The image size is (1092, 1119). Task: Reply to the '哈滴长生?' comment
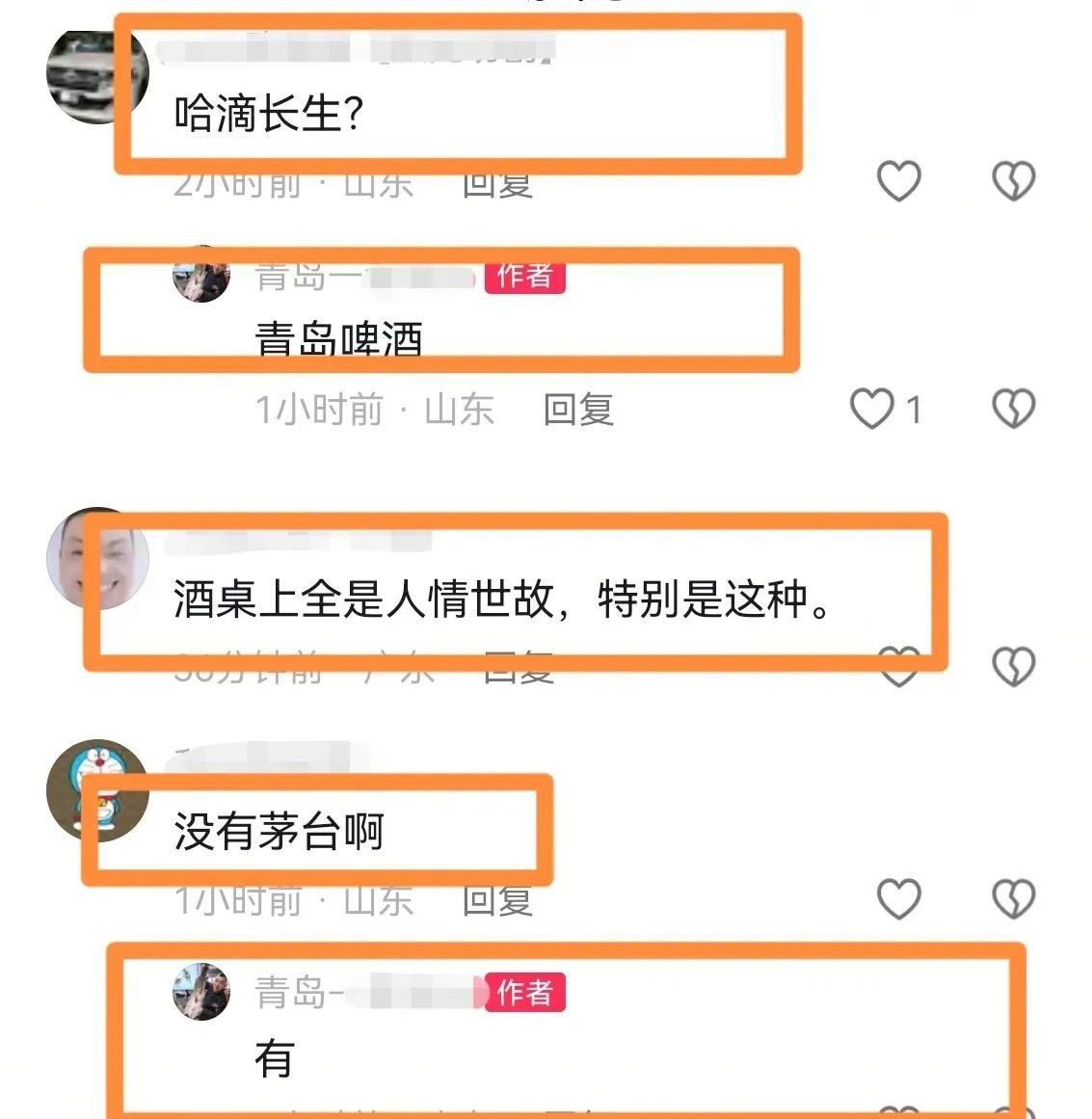click(x=497, y=184)
